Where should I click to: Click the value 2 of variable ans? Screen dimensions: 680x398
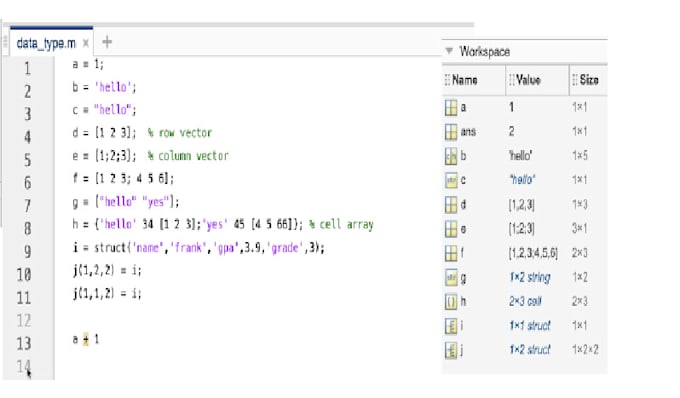pyautogui.click(x=512, y=131)
